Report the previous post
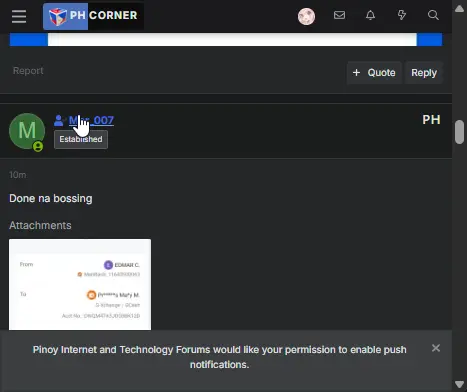This screenshot has width=467, height=392. (28, 71)
